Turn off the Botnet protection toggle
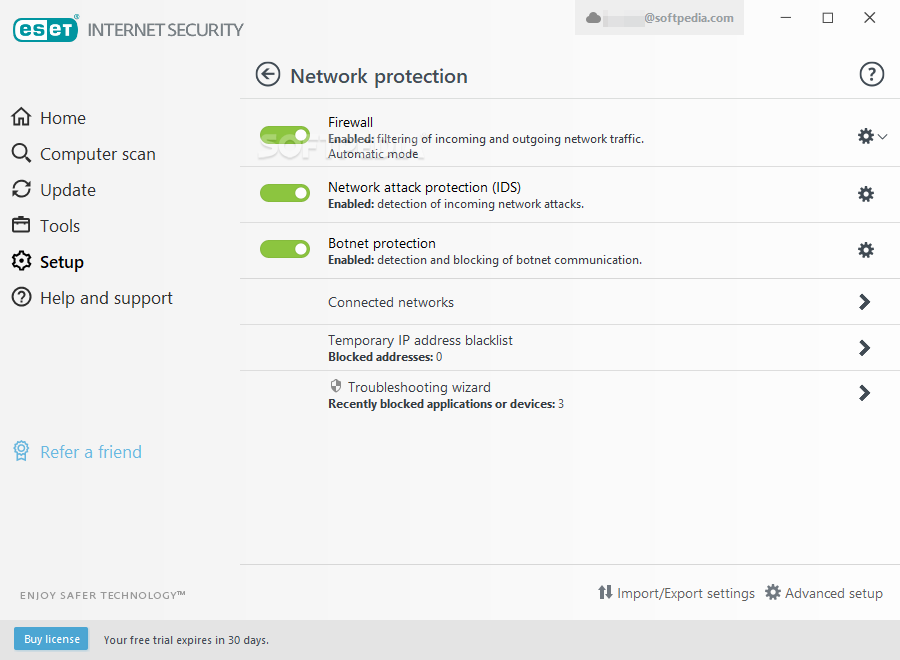Image resolution: width=900 pixels, height=660 pixels. (x=285, y=249)
